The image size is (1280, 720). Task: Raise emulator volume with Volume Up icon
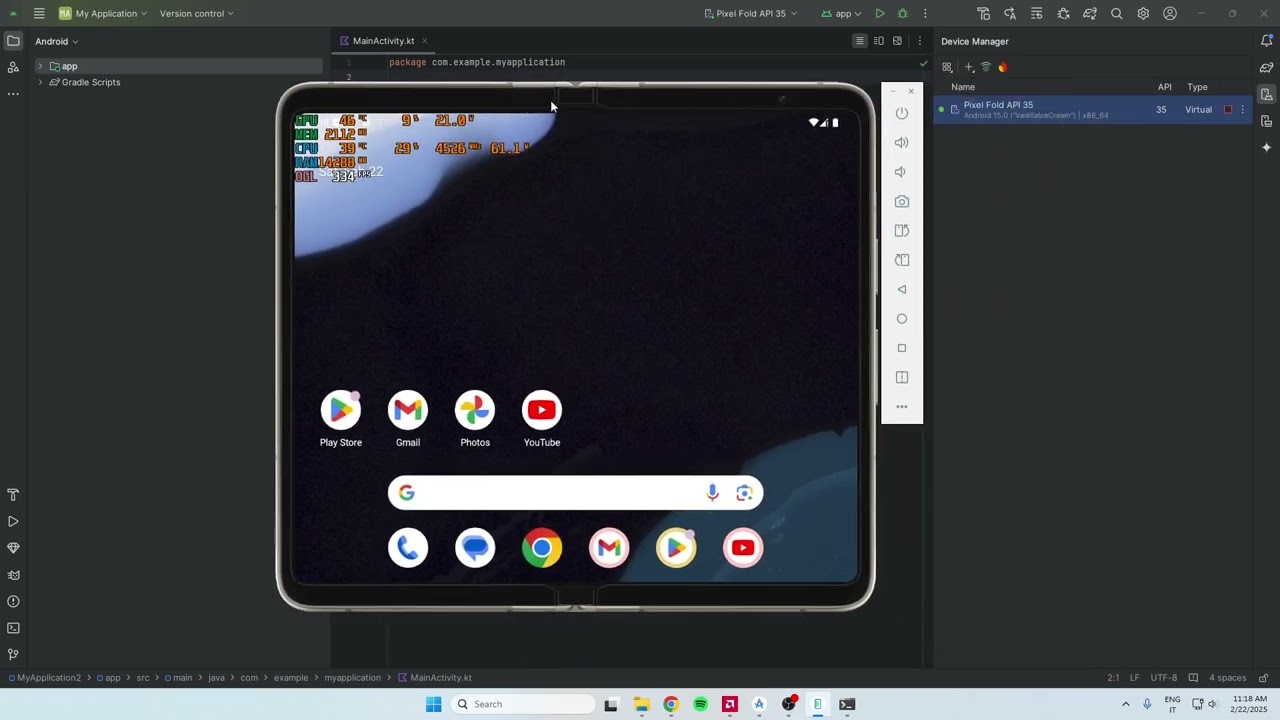[x=901, y=143]
